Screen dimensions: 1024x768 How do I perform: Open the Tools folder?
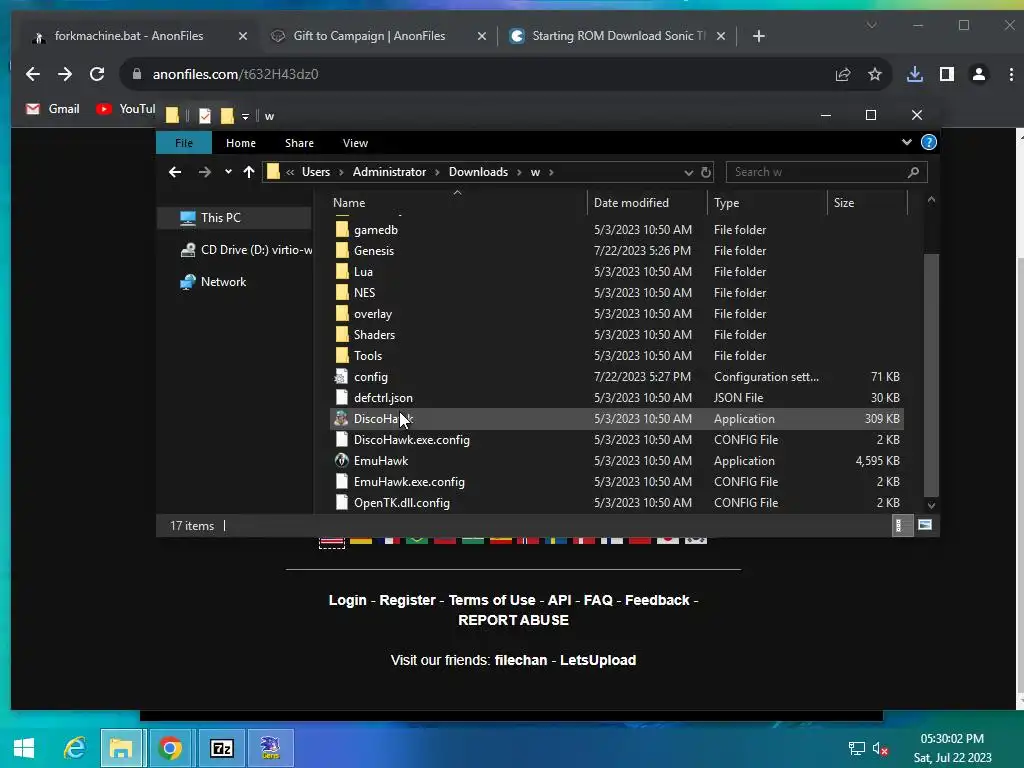(x=368, y=355)
